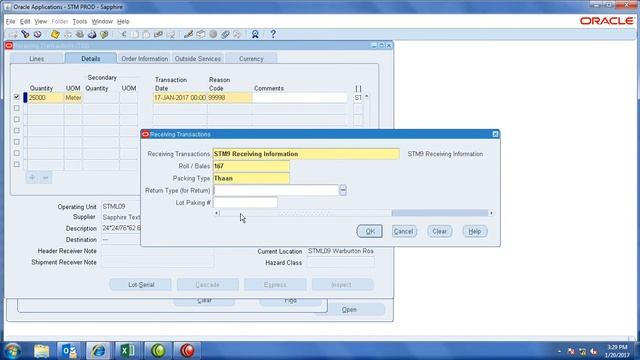Uncheck the checkbox on the 25000 quantity row
The image size is (640, 360).
pos(16,97)
